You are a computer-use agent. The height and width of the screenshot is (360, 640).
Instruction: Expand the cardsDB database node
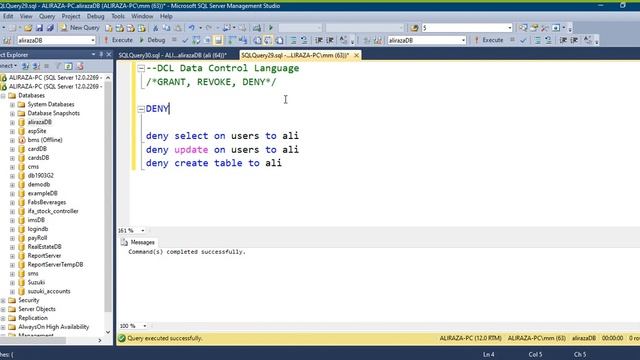[x=12, y=158]
